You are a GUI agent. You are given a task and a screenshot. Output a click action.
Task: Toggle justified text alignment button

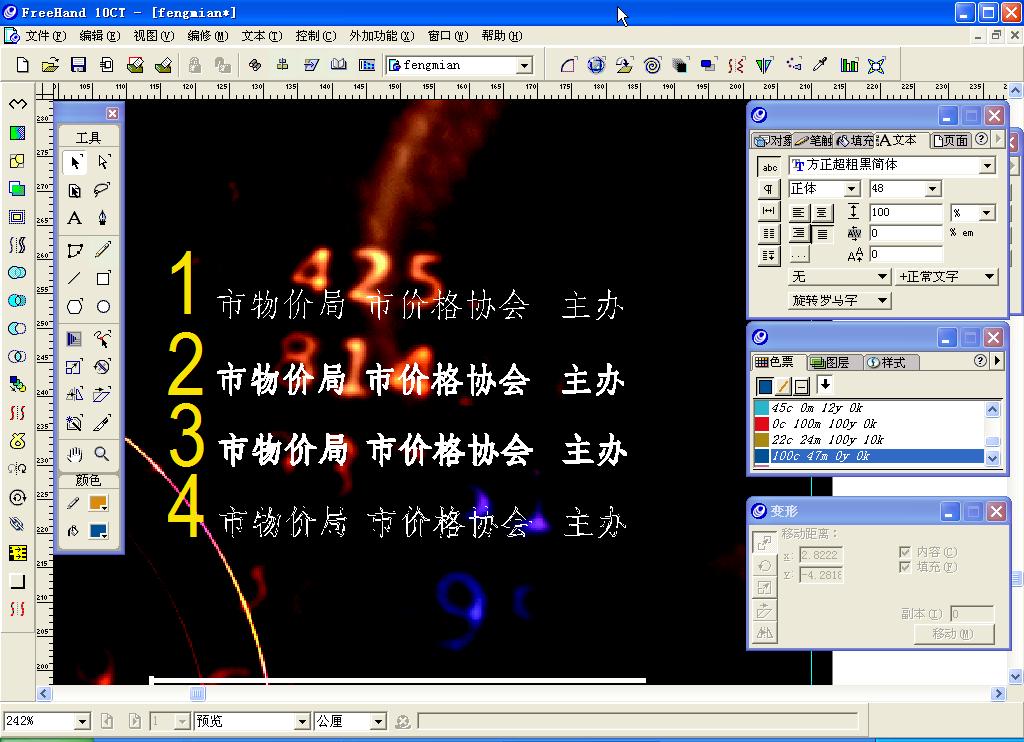[x=822, y=233]
